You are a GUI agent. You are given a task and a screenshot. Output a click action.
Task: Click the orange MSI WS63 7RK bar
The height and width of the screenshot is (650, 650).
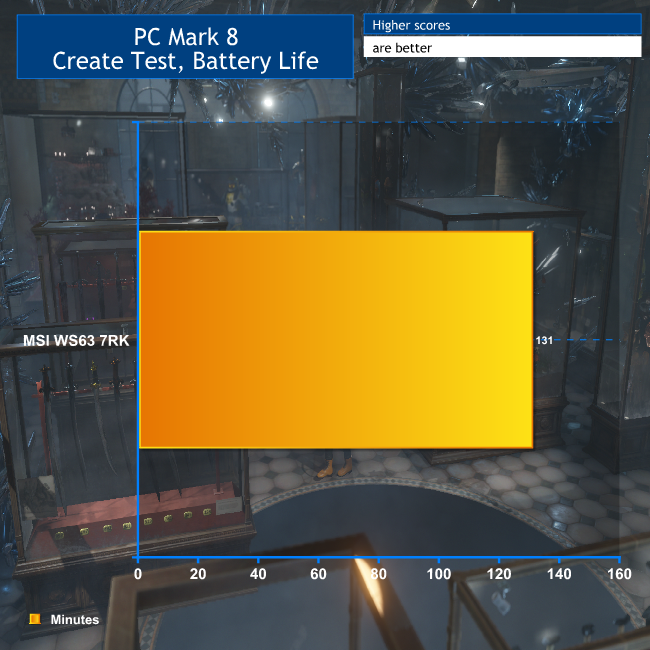pyautogui.click(x=336, y=340)
